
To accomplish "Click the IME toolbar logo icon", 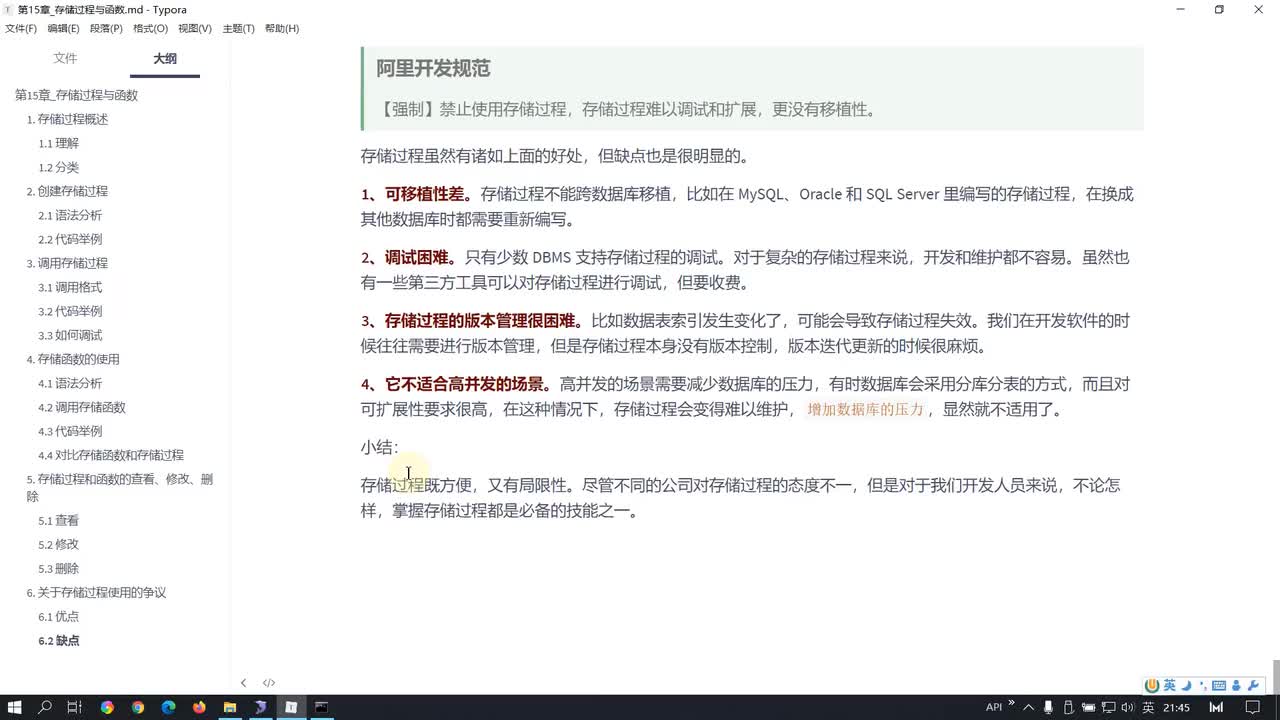I will [1152, 685].
